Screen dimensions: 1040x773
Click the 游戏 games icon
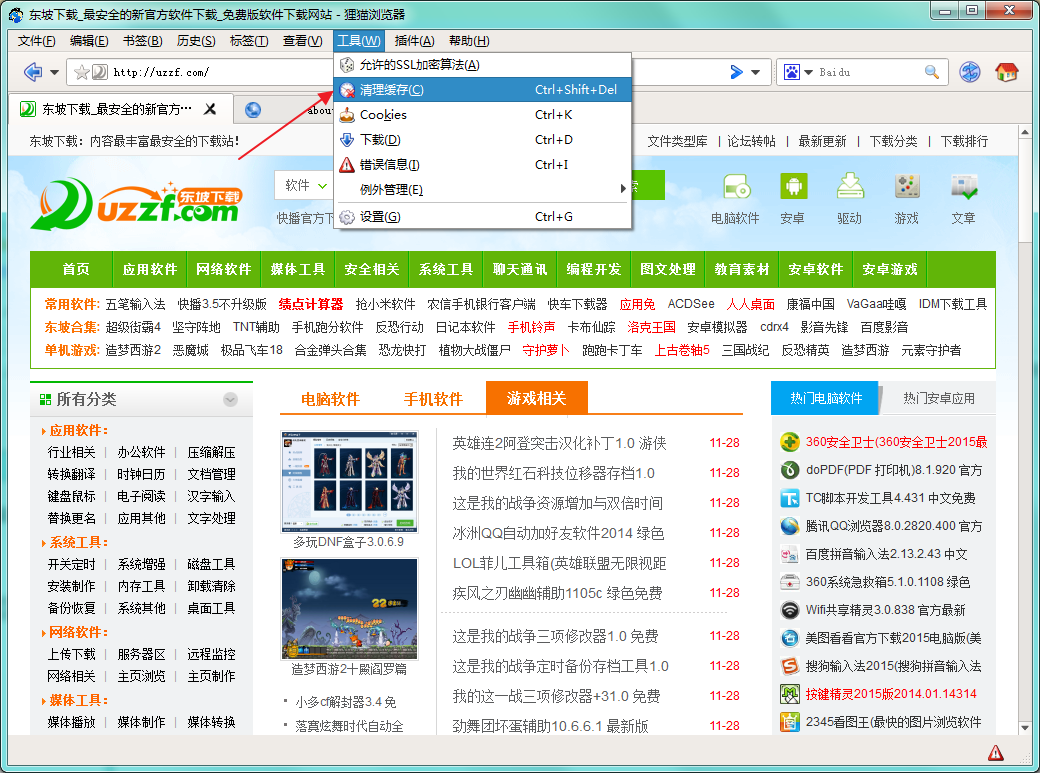tap(907, 186)
